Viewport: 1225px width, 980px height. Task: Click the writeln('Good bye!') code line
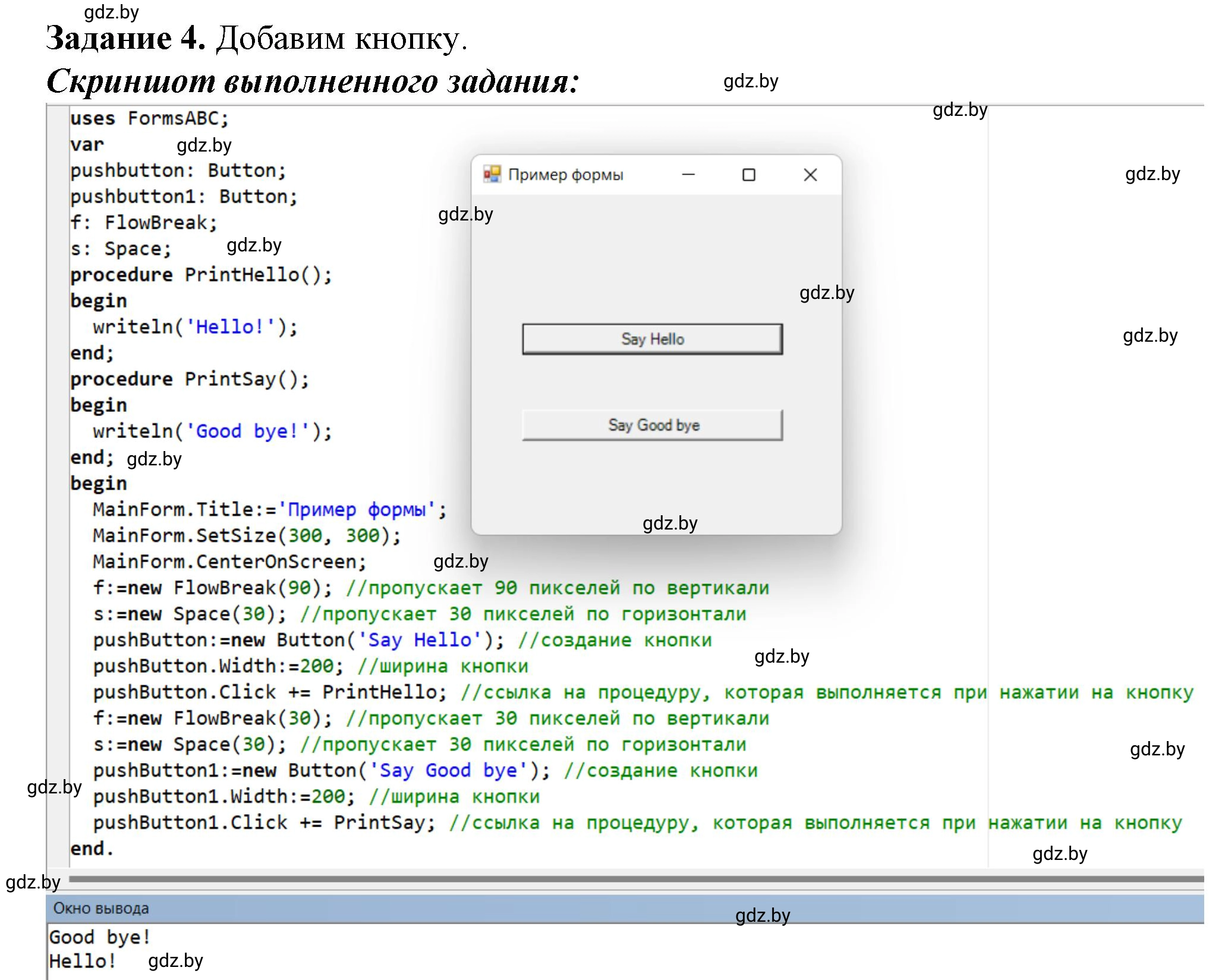pyautogui.click(x=212, y=431)
